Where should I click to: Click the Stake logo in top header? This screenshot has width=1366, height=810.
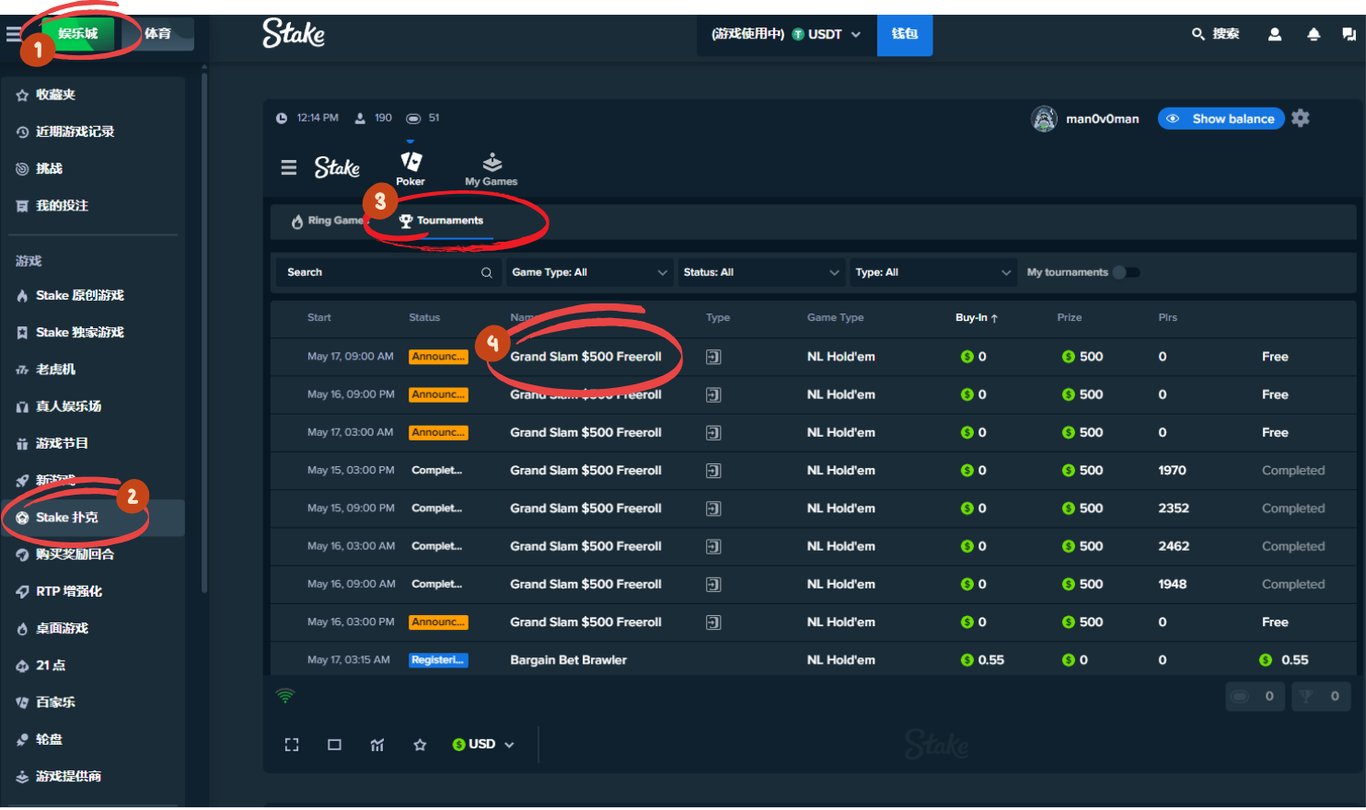pos(293,34)
